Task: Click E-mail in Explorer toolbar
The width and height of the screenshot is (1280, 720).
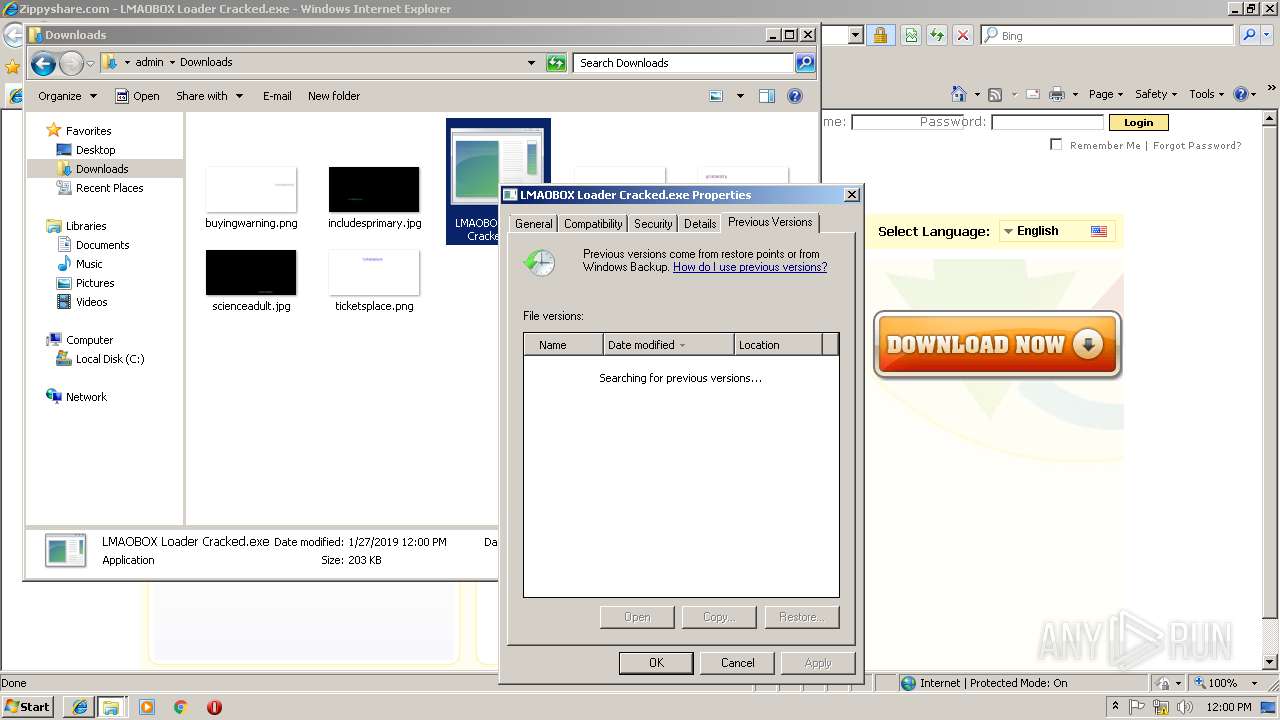Action: 277,96
